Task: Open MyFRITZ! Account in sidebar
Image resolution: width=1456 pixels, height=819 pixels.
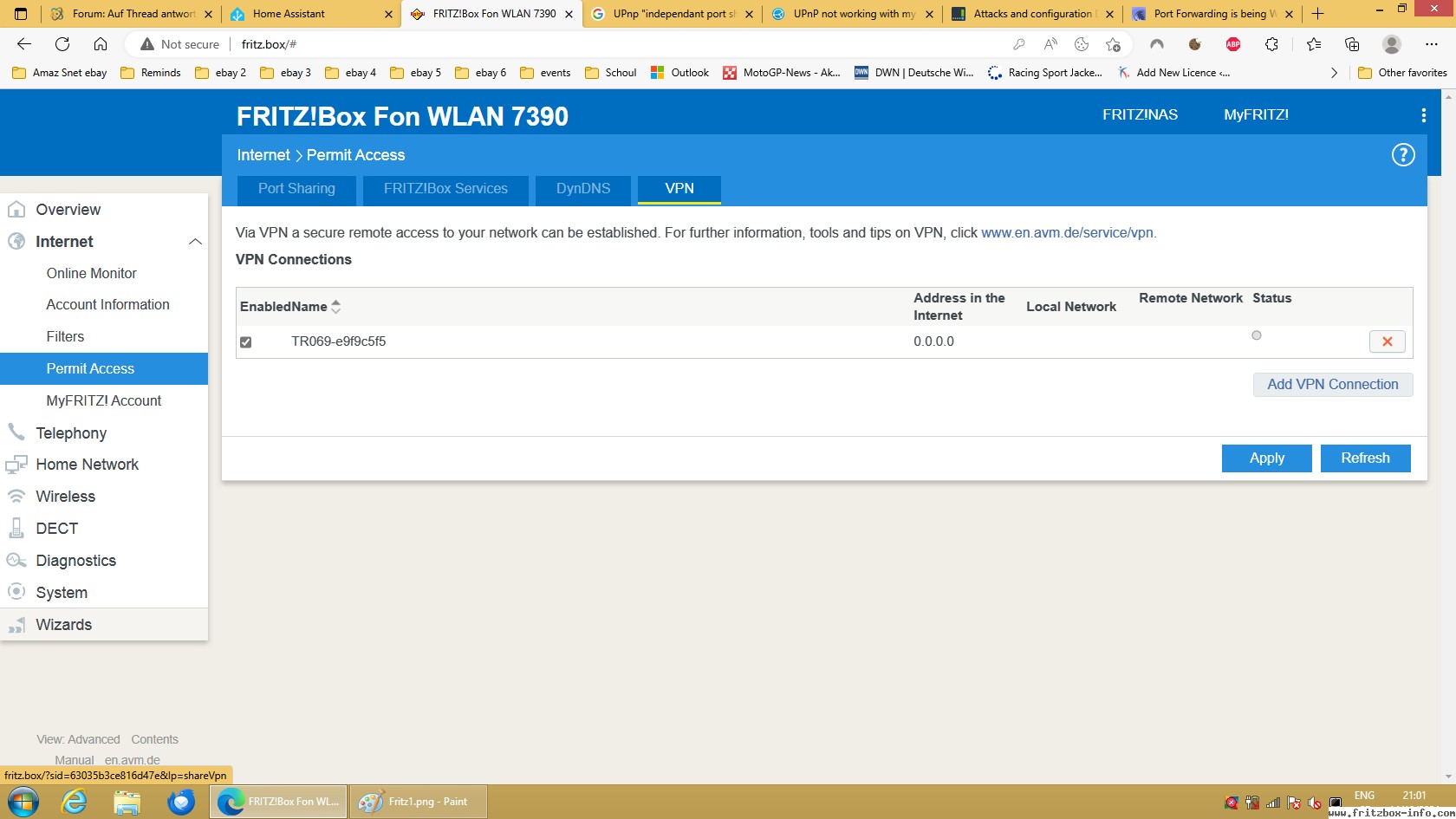Action: [x=104, y=400]
